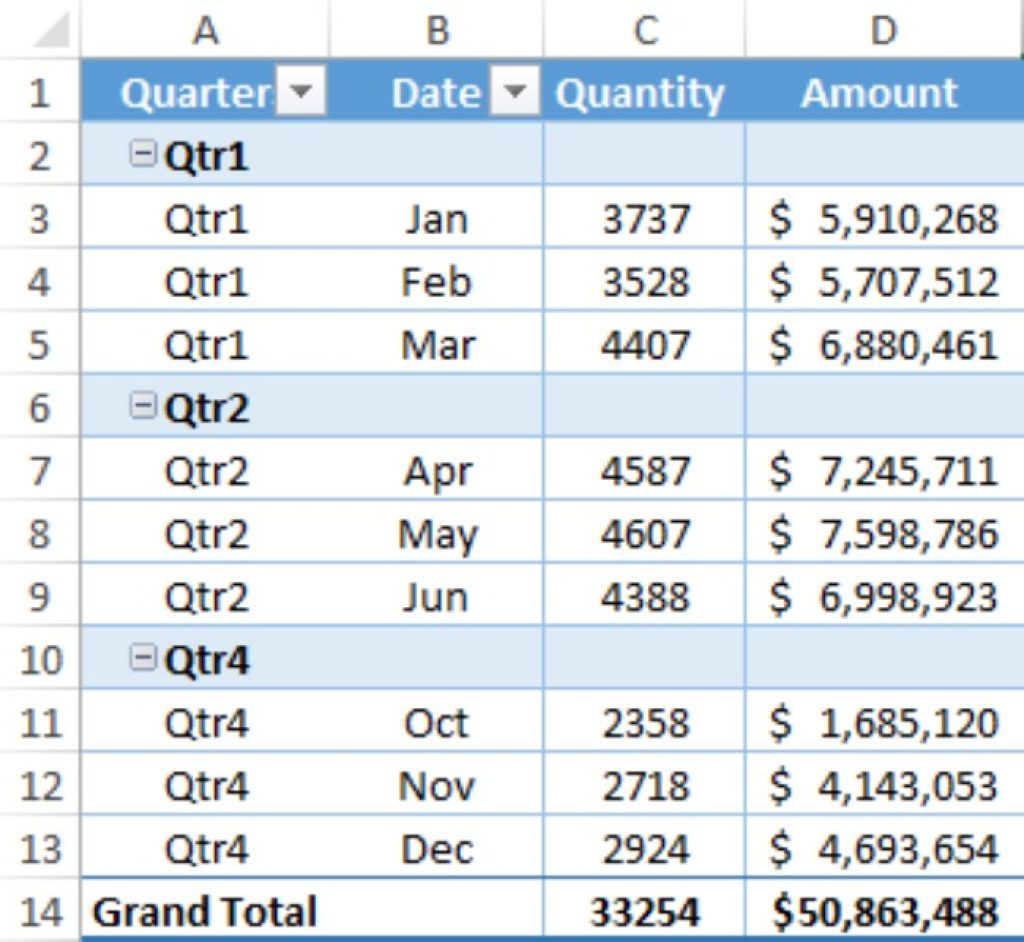
Task: Select the Dec date cell
Action: point(436,849)
